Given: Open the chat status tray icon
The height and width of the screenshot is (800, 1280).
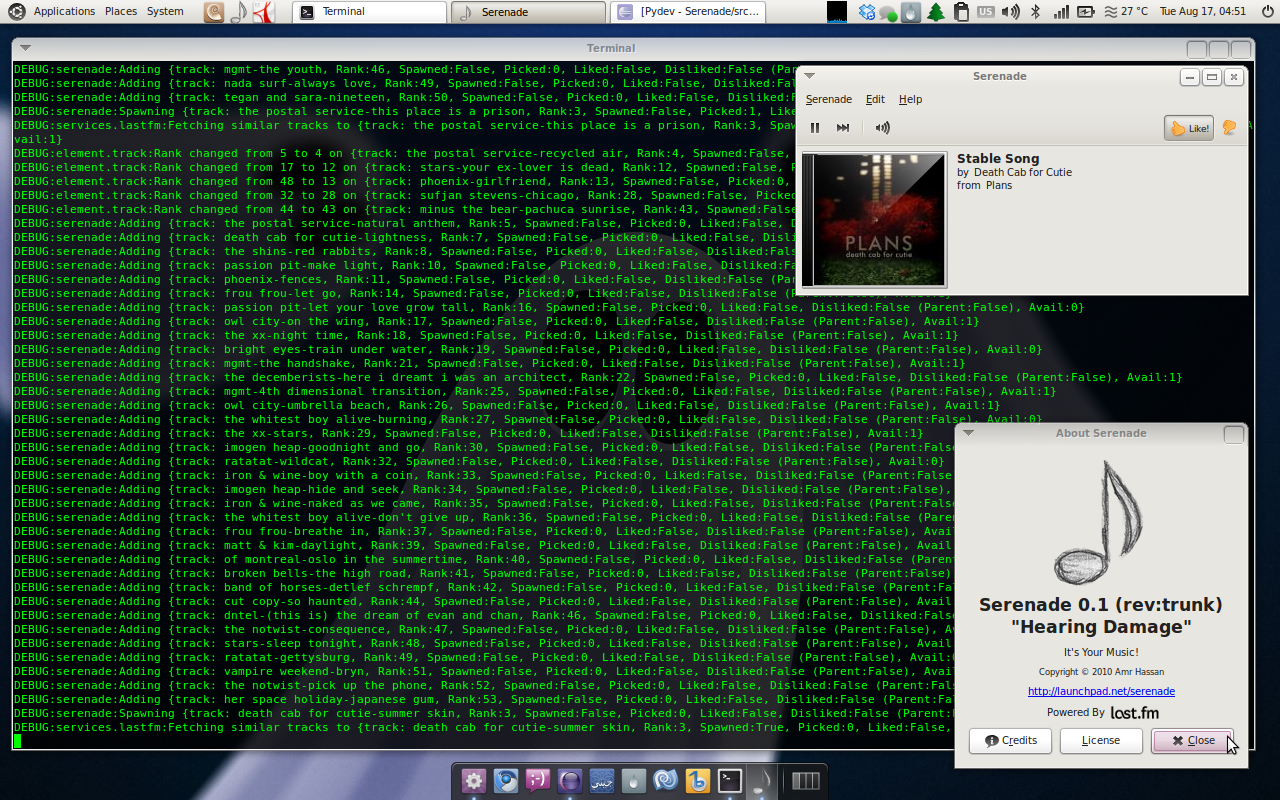Looking at the screenshot, I should (888, 13).
